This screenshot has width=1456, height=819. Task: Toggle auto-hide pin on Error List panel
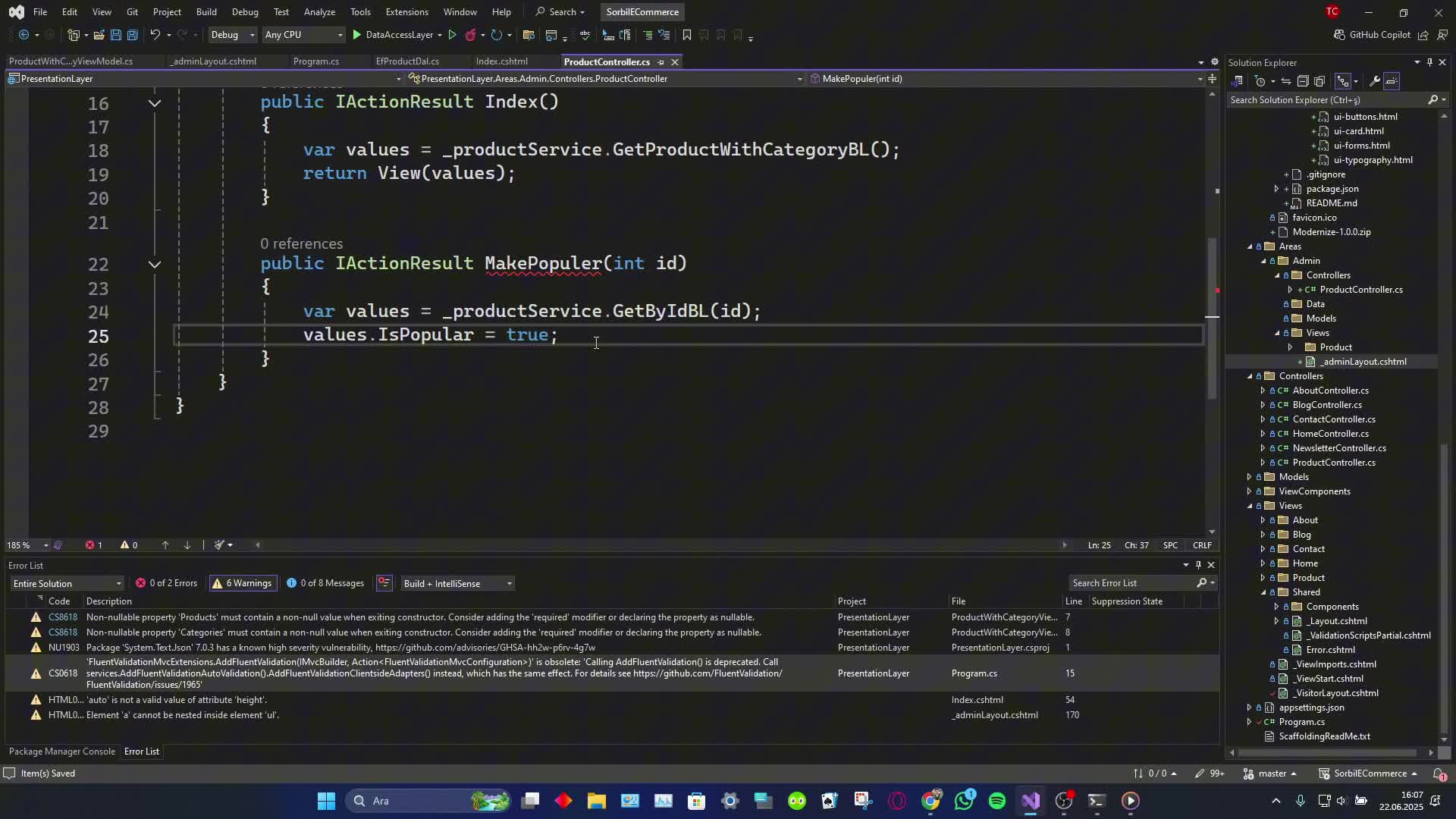tap(1198, 565)
